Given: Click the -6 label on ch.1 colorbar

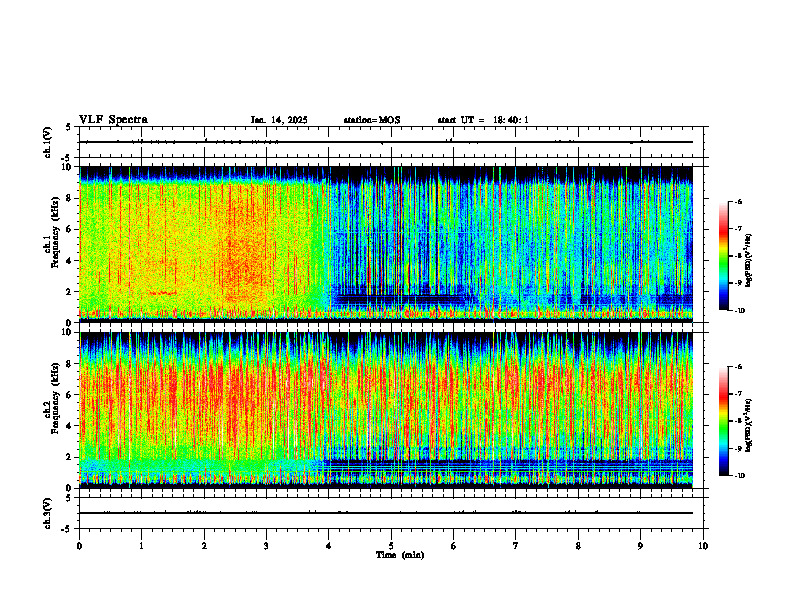Looking at the screenshot, I should (739, 201).
